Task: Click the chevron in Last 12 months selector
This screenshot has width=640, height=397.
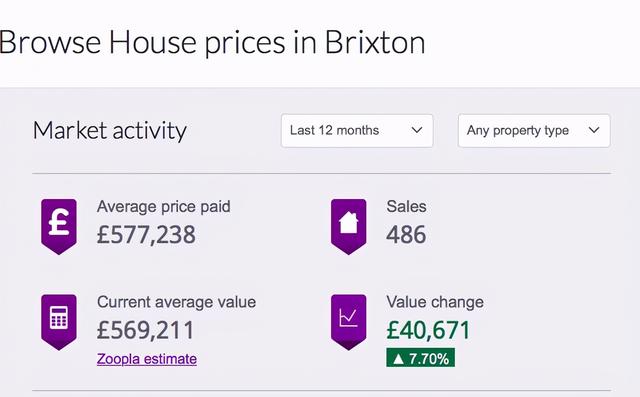Action: 417,130
